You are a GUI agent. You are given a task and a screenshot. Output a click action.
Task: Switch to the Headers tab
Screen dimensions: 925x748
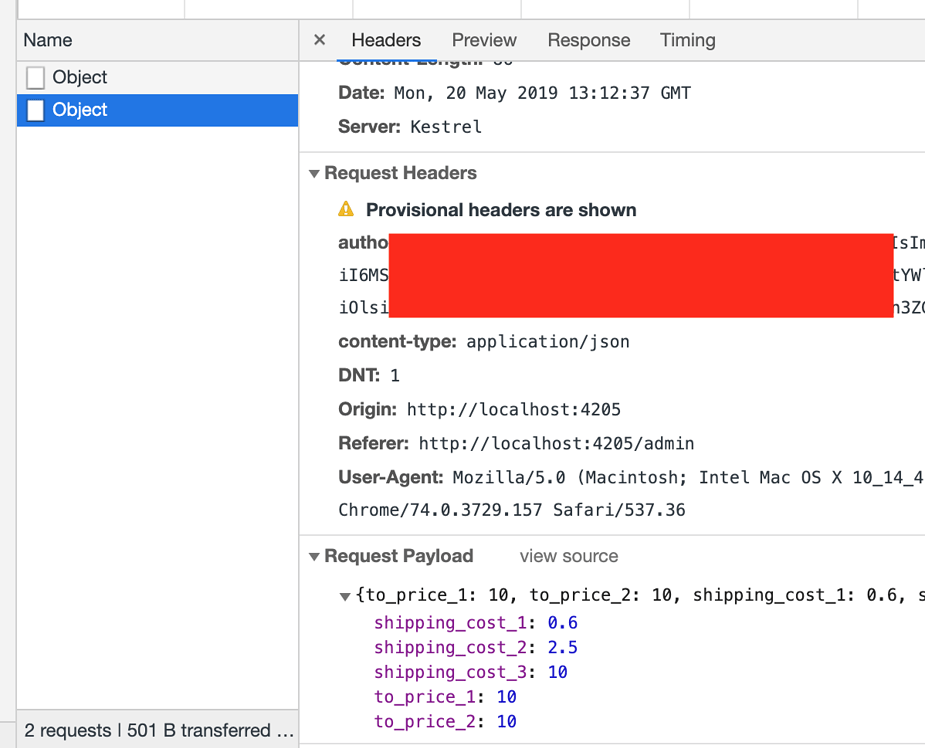[x=386, y=40]
